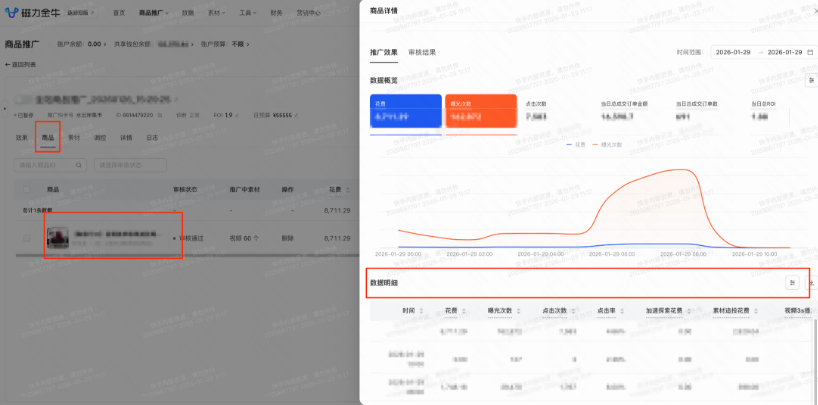Open 营销中心 in top navigation
818x405 pixels.
[309, 13]
